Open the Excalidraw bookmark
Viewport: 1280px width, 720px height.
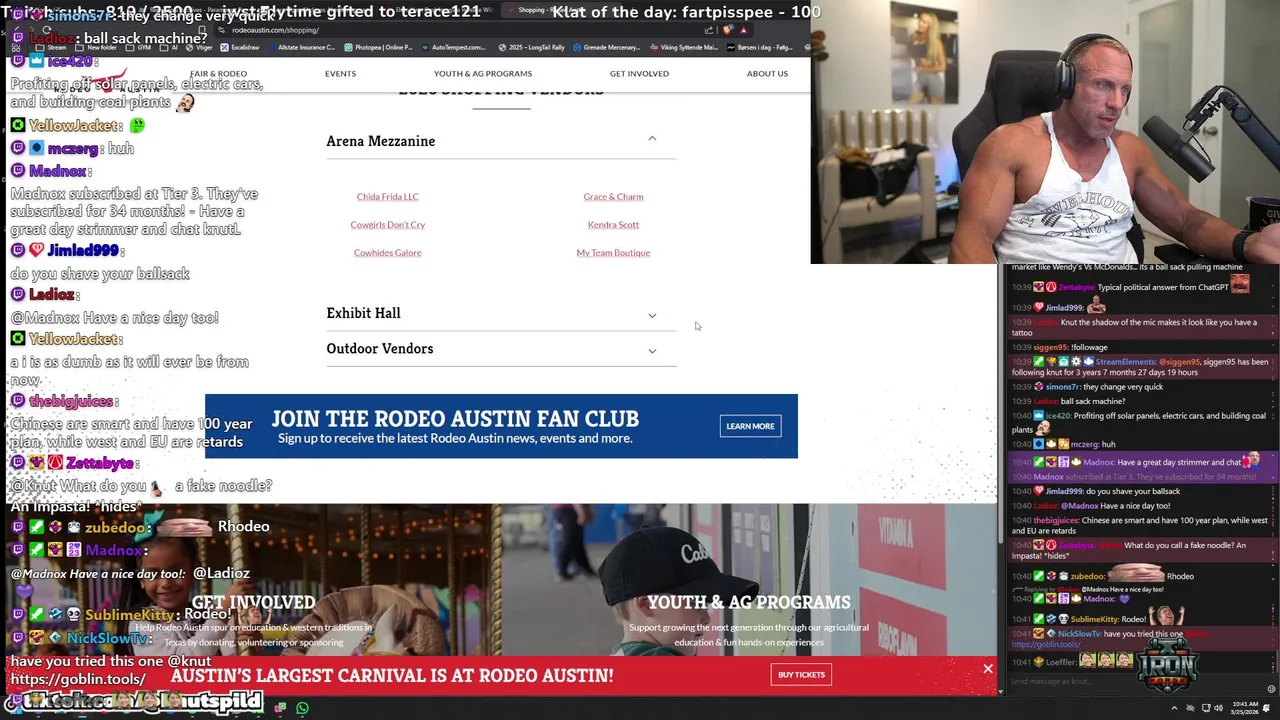click(240, 47)
